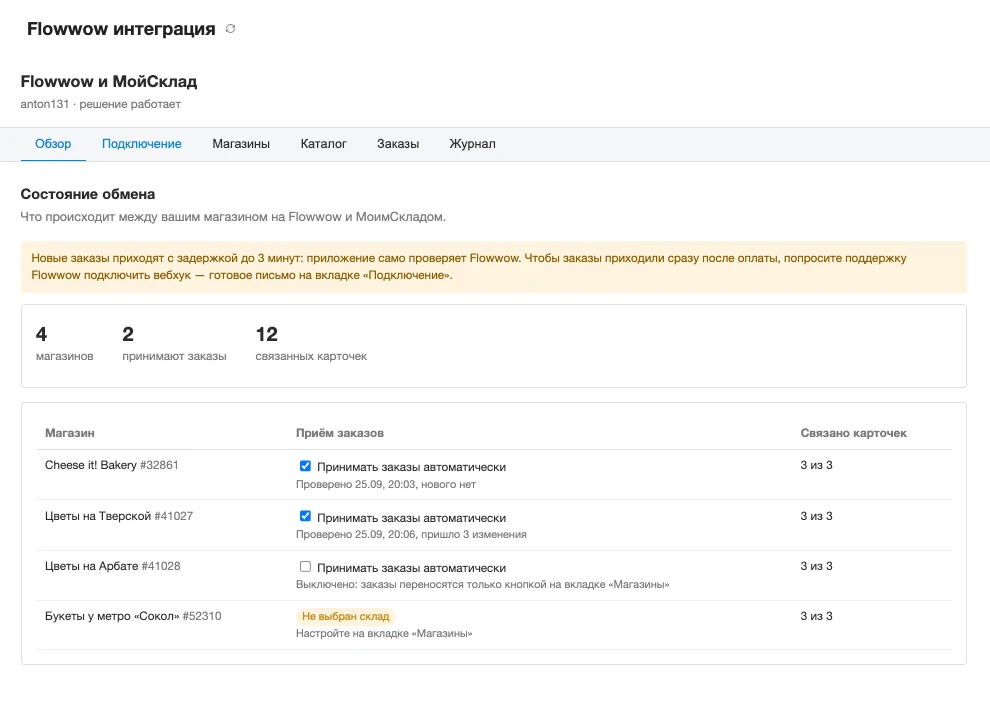Go to the Магазины tab

(x=241, y=144)
